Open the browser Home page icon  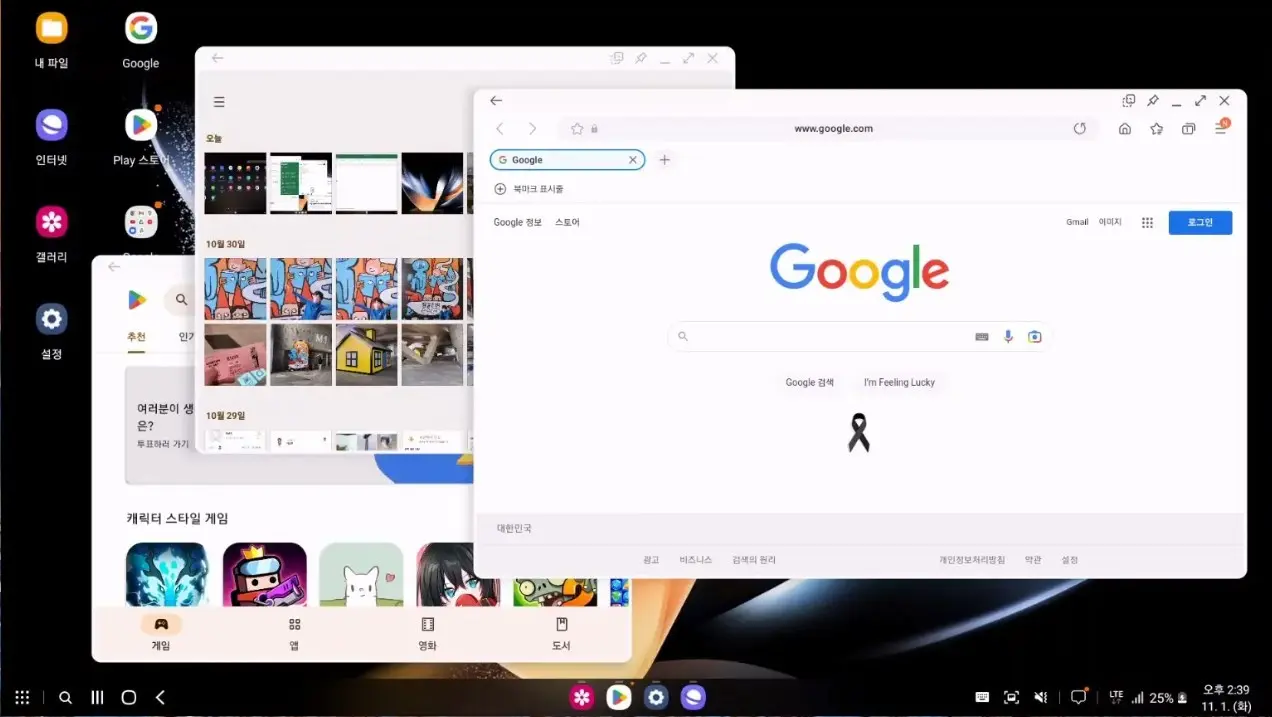point(1125,129)
